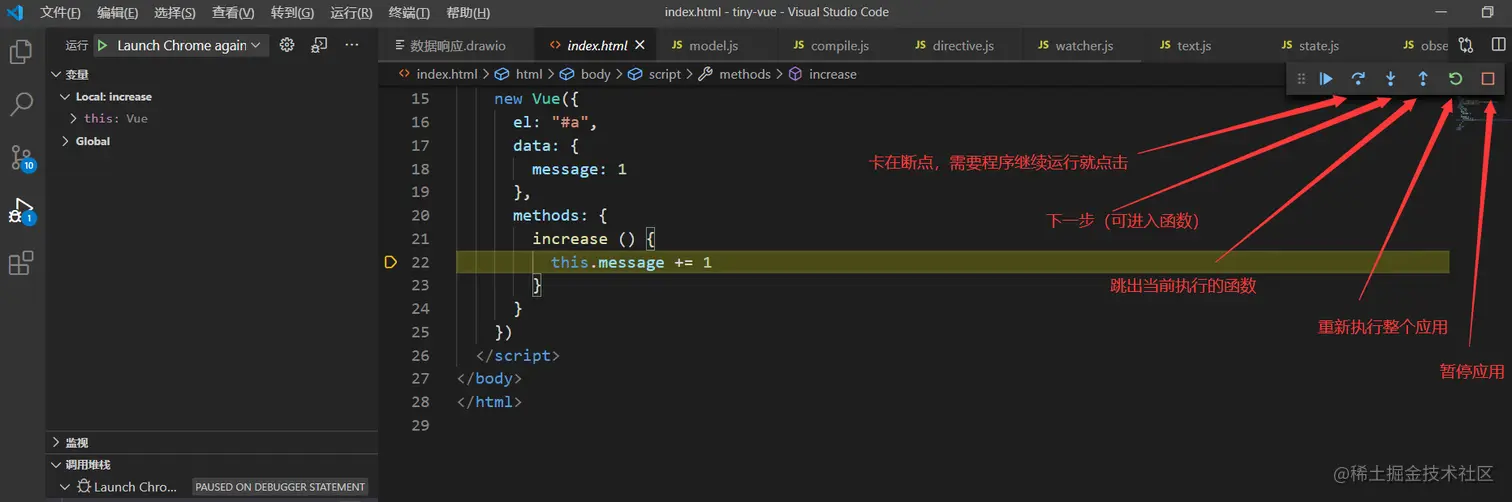Open the 帮助(H) menu
This screenshot has width=1512, height=502.
468,13
